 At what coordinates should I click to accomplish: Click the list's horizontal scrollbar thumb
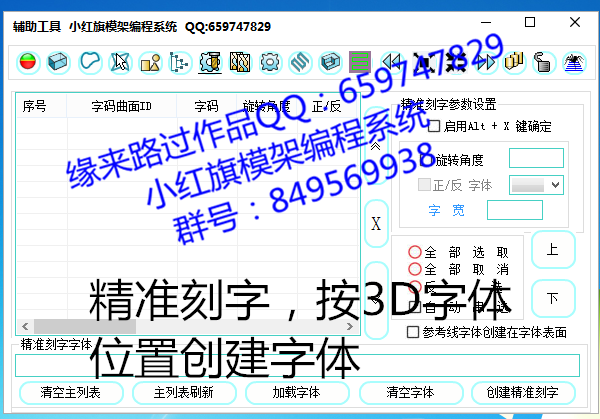(x=85, y=326)
